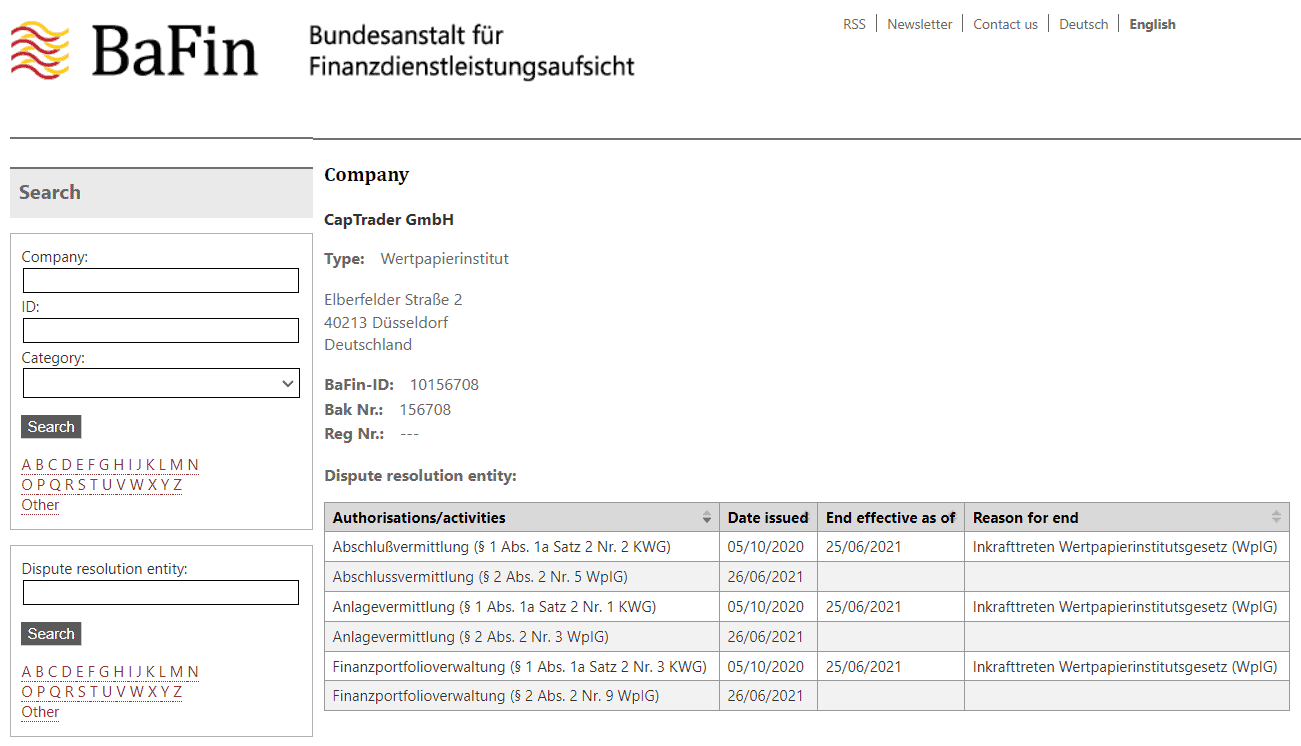Select the English language link
This screenshot has width=1301, height=746.
click(1152, 24)
